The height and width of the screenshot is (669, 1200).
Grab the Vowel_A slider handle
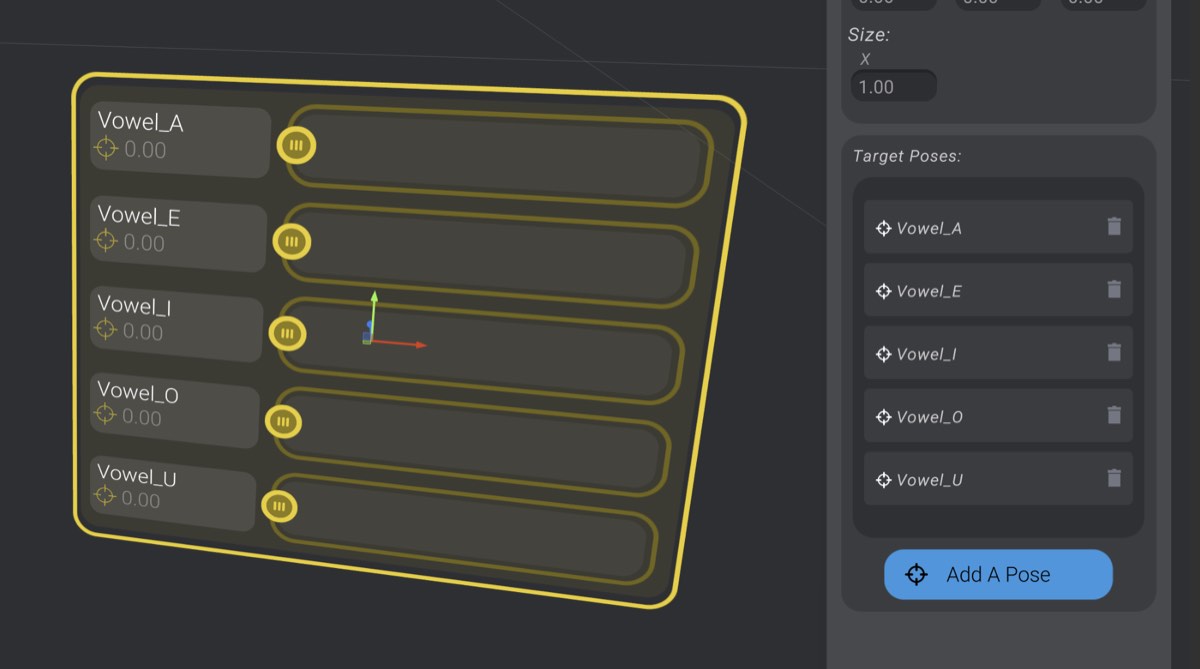coord(295,146)
